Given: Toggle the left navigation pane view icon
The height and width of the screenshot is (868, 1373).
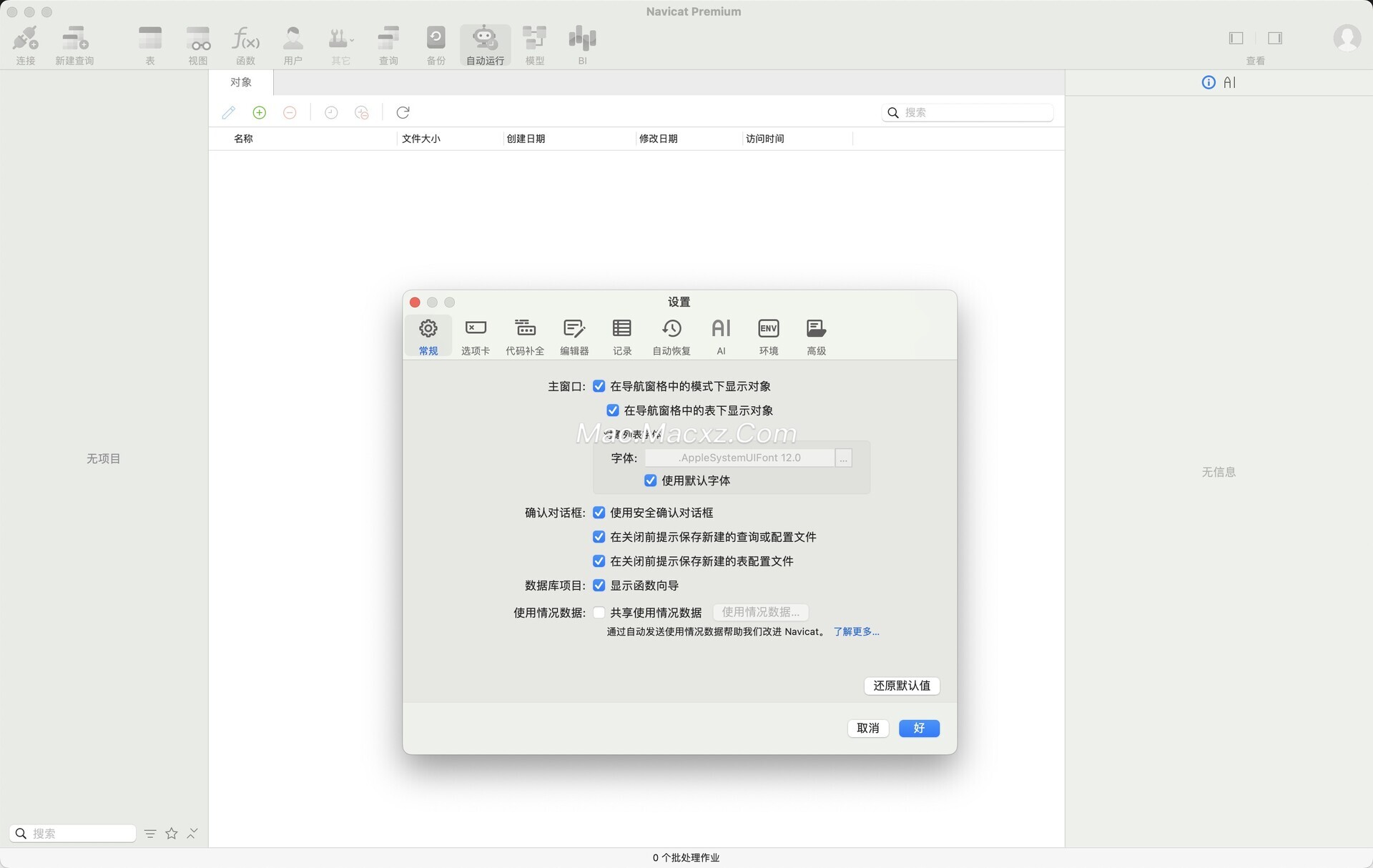Looking at the screenshot, I should pos(1236,38).
